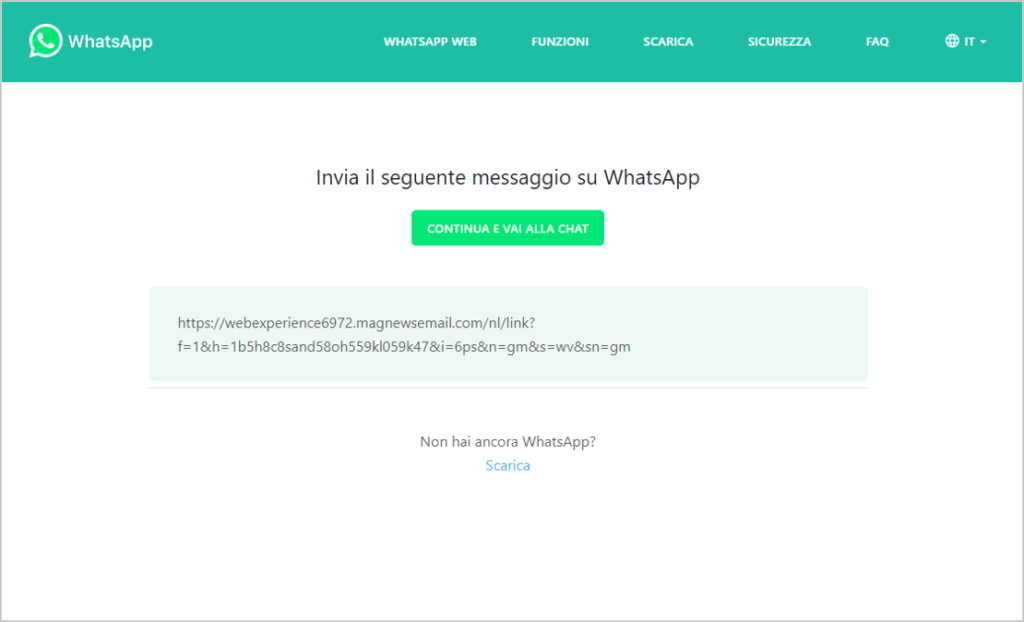Follow the blue Scarica download link
Image resolution: width=1024 pixels, height=622 pixels.
(507, 465)
